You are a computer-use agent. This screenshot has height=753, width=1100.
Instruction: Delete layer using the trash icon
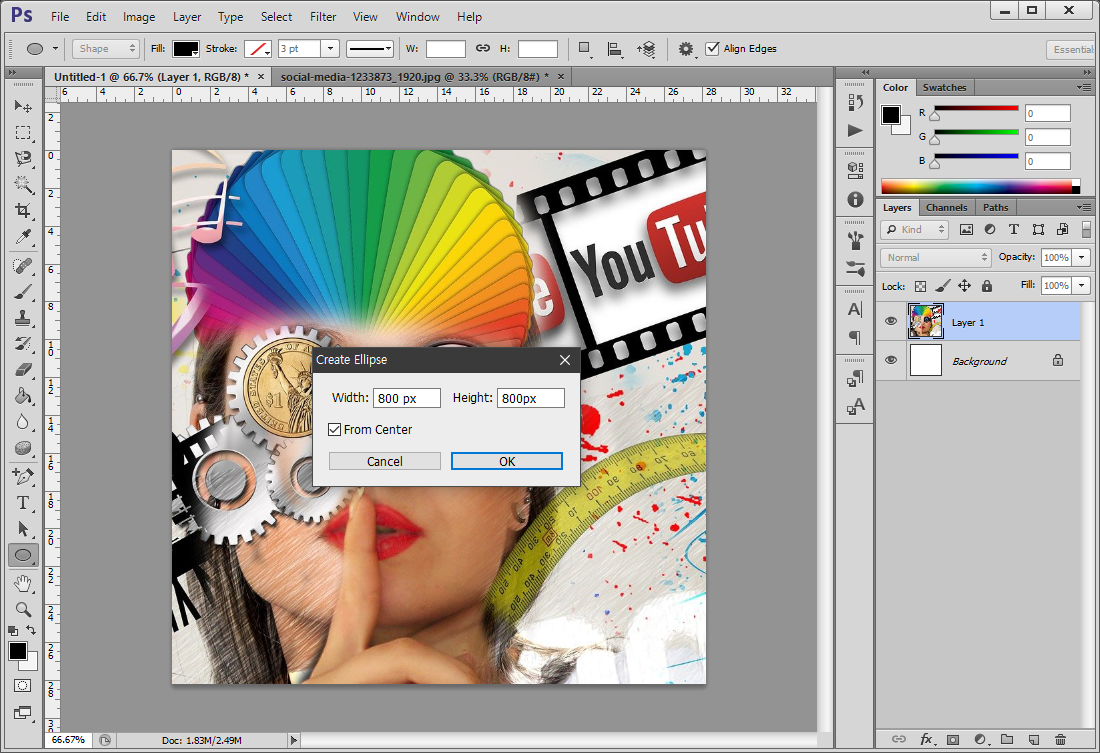(1060, 739)
